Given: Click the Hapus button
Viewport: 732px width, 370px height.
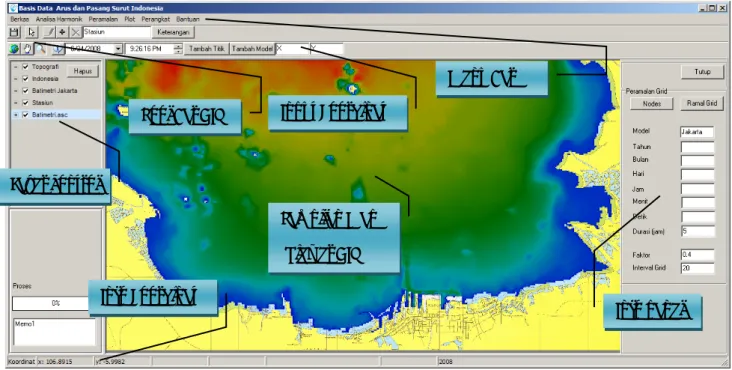Looking at the screenshot, I should [83, 71].
